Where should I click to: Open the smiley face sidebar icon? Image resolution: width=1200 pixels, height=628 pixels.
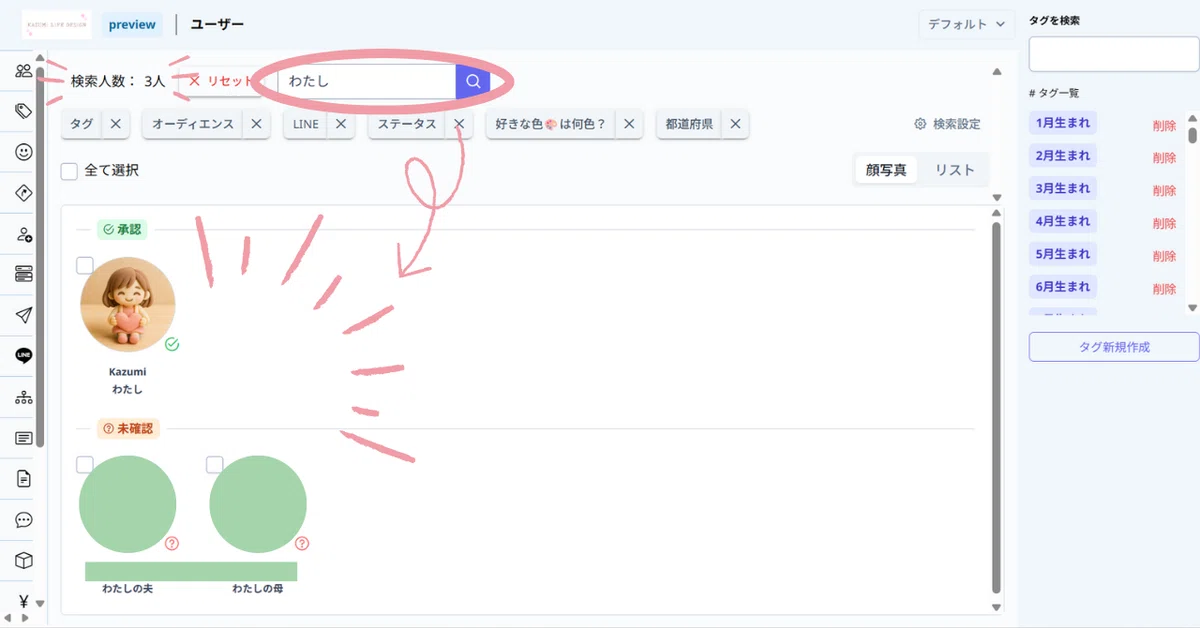pyautogui.click(x=23, y=152)
